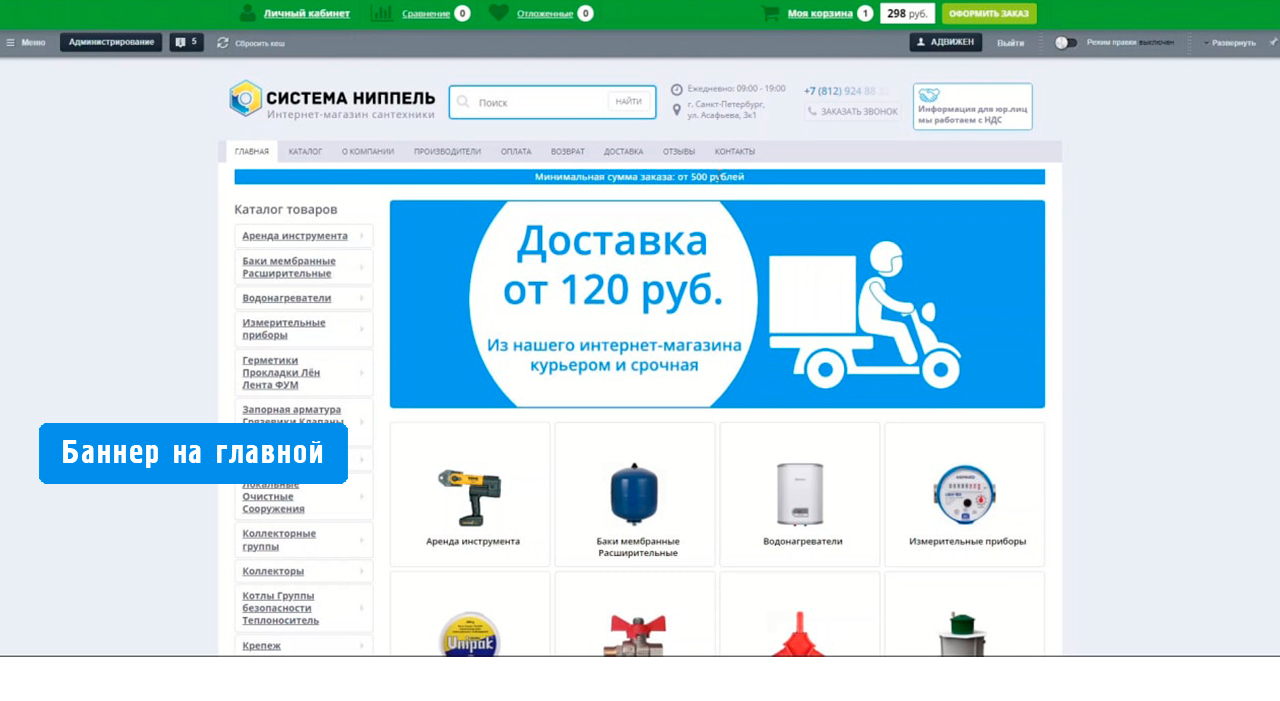Click the Крепеж sidebar link
Screen dimensions: 1280x701
[261, 646]
